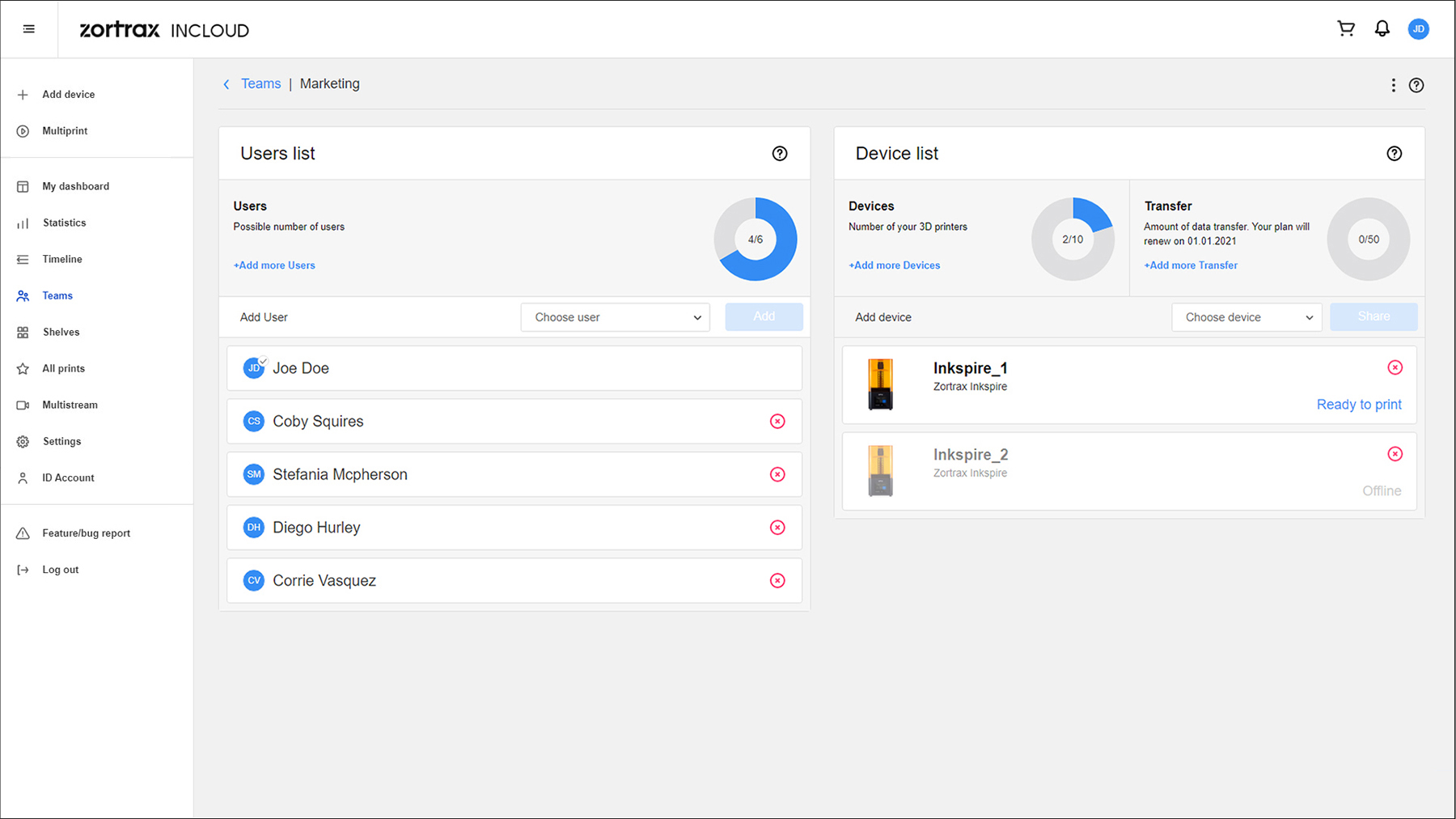Remove Coby Squires from the team
This screenshot has height=819, width=1456.
pos(777,422)
